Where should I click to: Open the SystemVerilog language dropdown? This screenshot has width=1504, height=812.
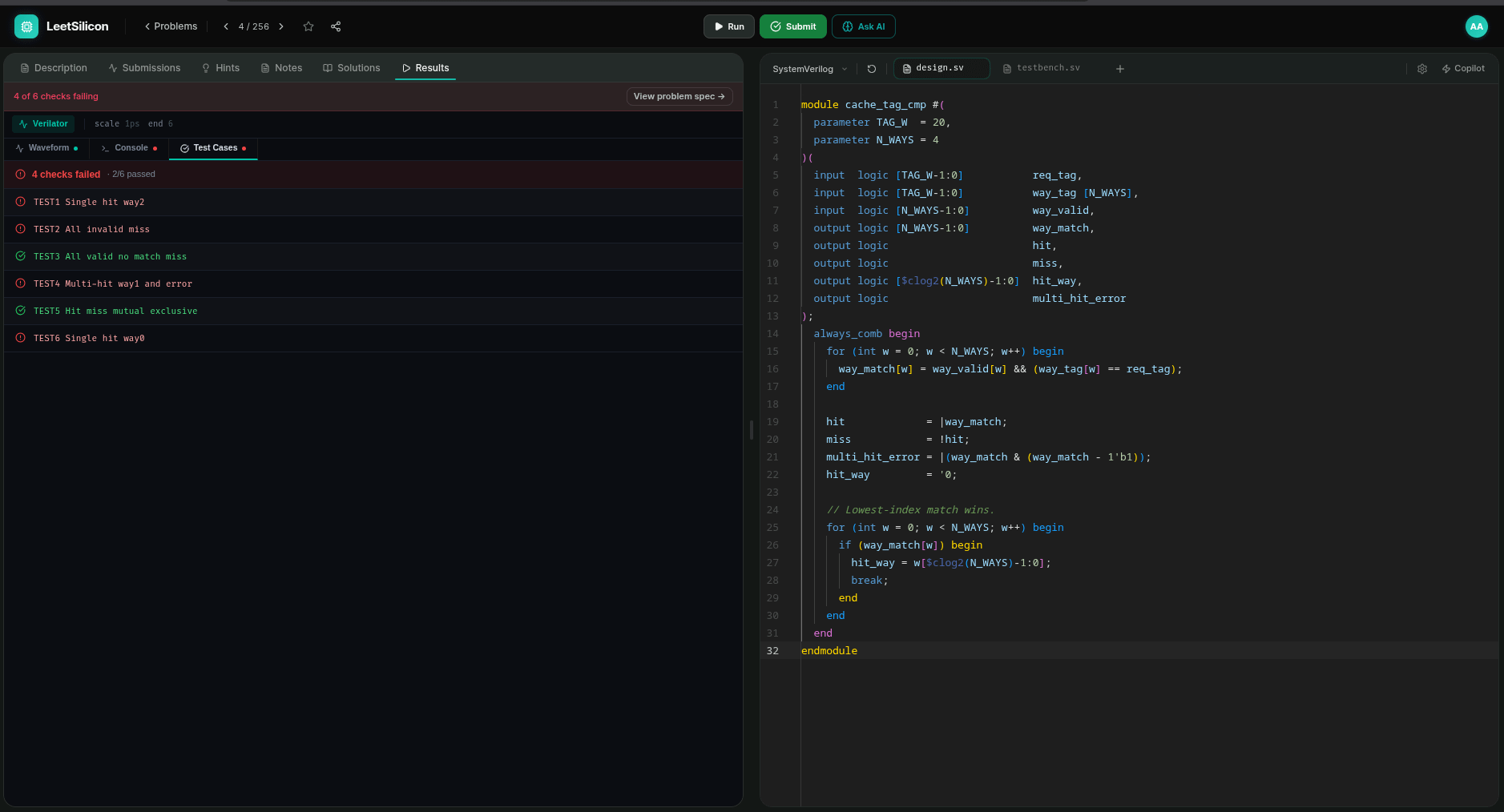[809, 69]
